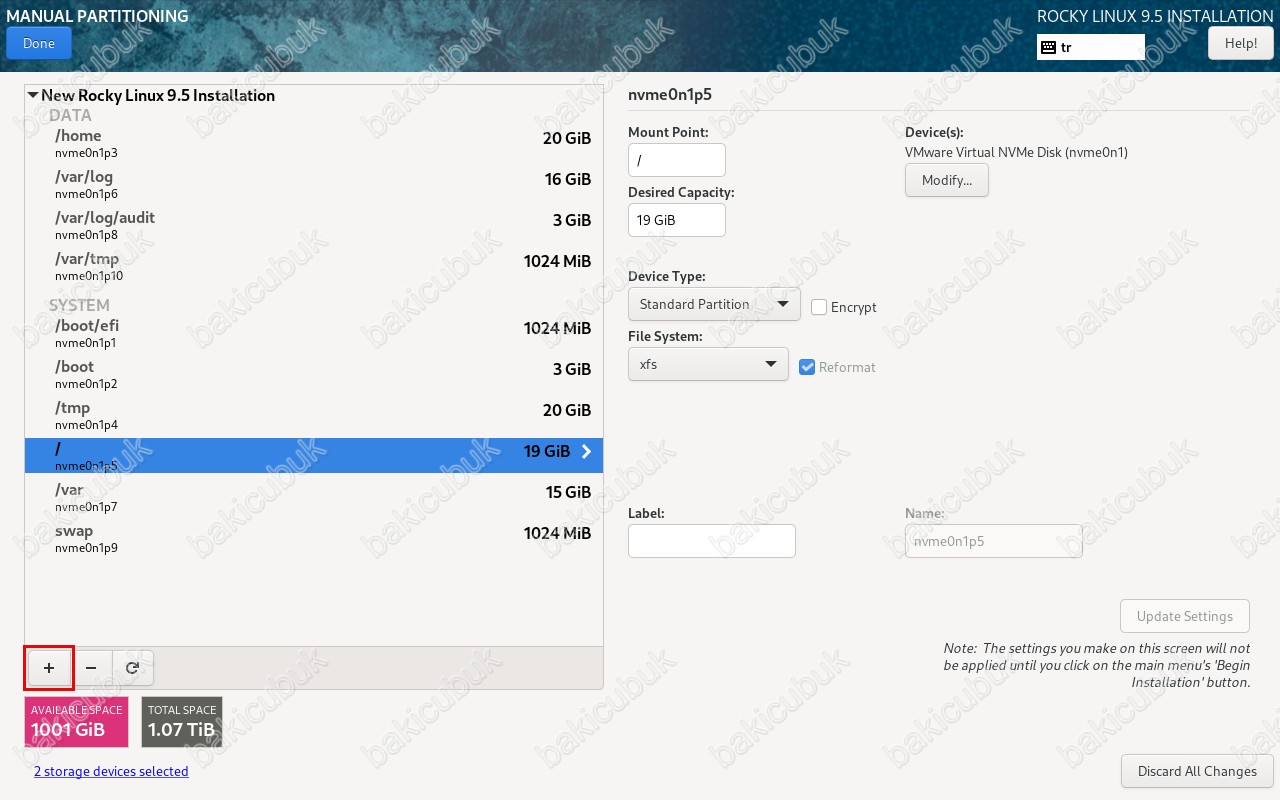Click the Help! button
This screenshot has height=800, width=1280.
click(1241, 43)
